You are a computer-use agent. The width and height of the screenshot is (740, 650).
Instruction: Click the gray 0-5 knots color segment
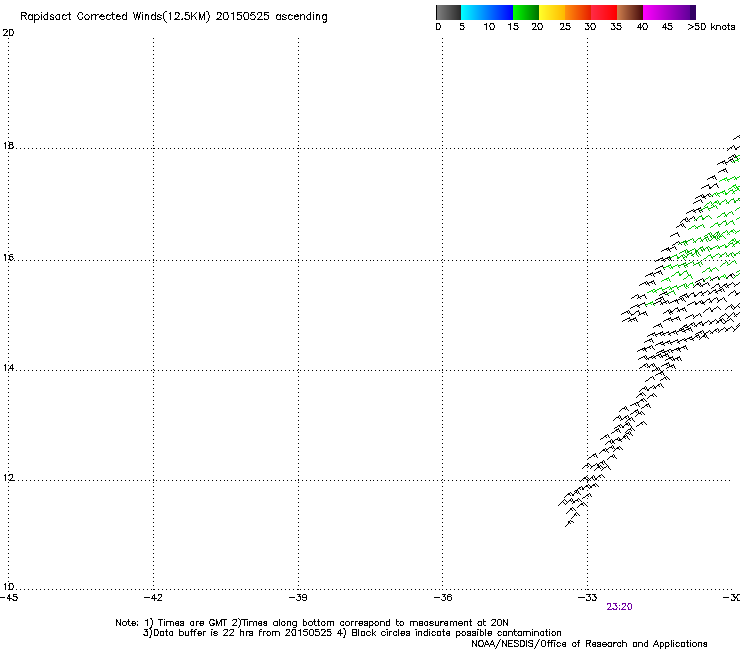(x=448, y=12)
